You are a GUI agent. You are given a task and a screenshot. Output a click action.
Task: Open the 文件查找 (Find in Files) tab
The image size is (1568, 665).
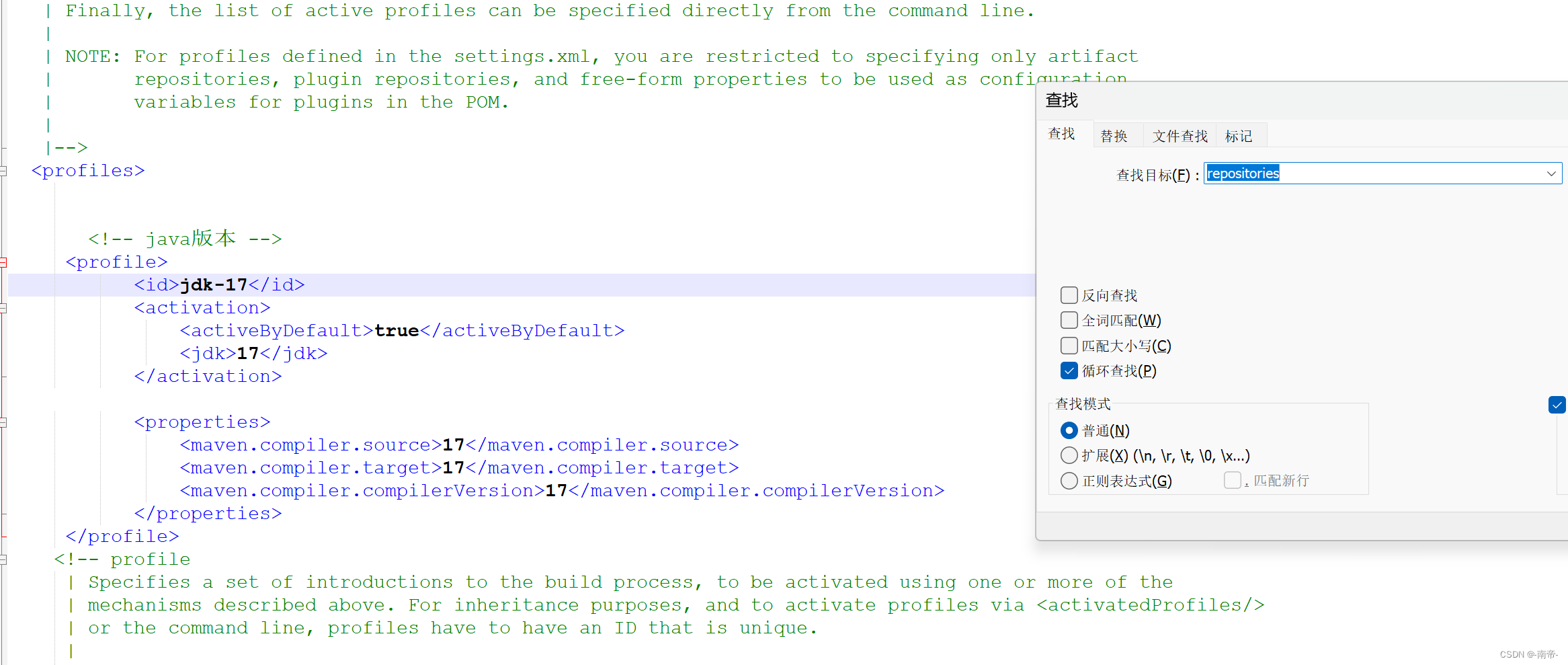[x=1180, y=135]
